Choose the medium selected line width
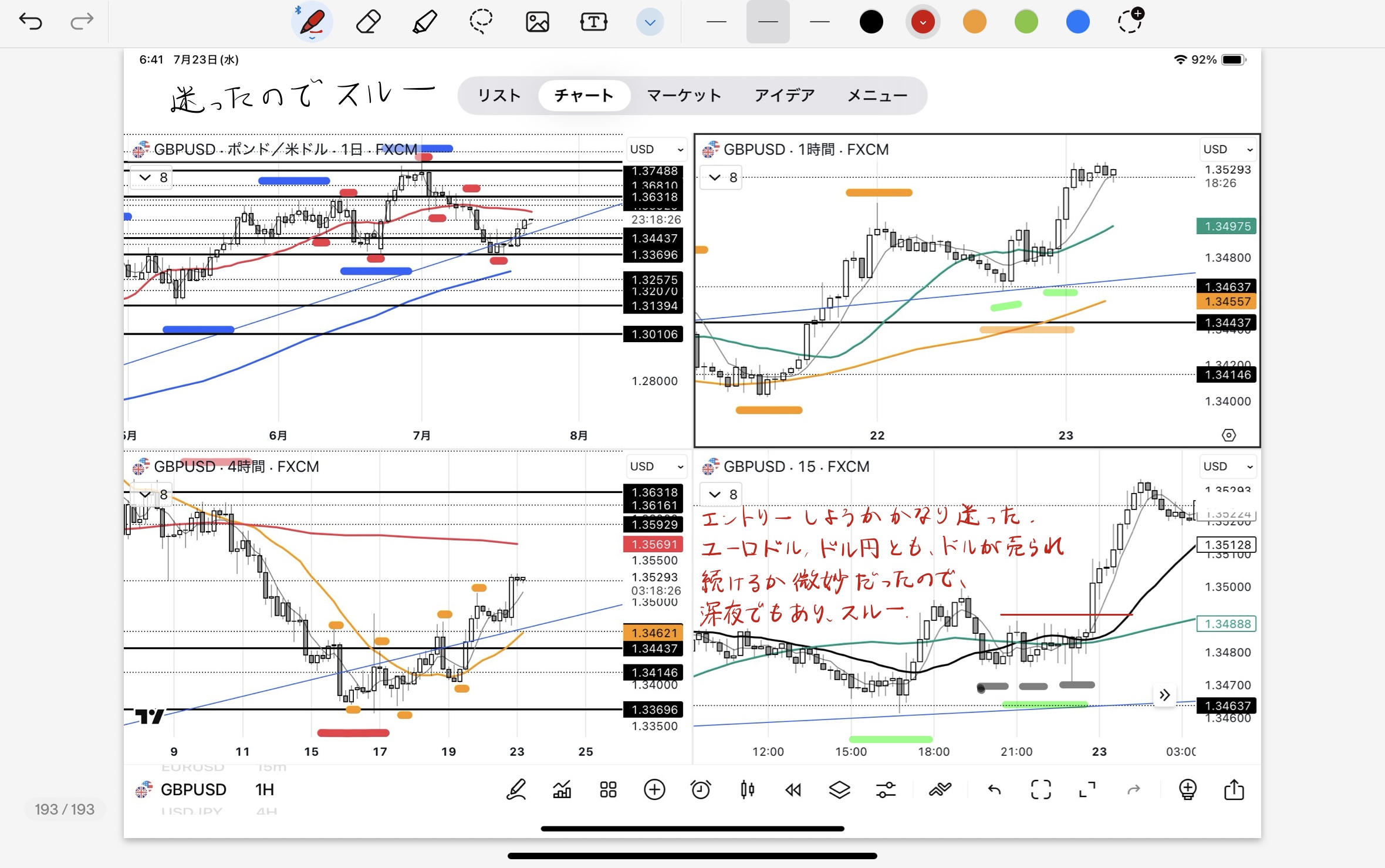 point(768,22)
